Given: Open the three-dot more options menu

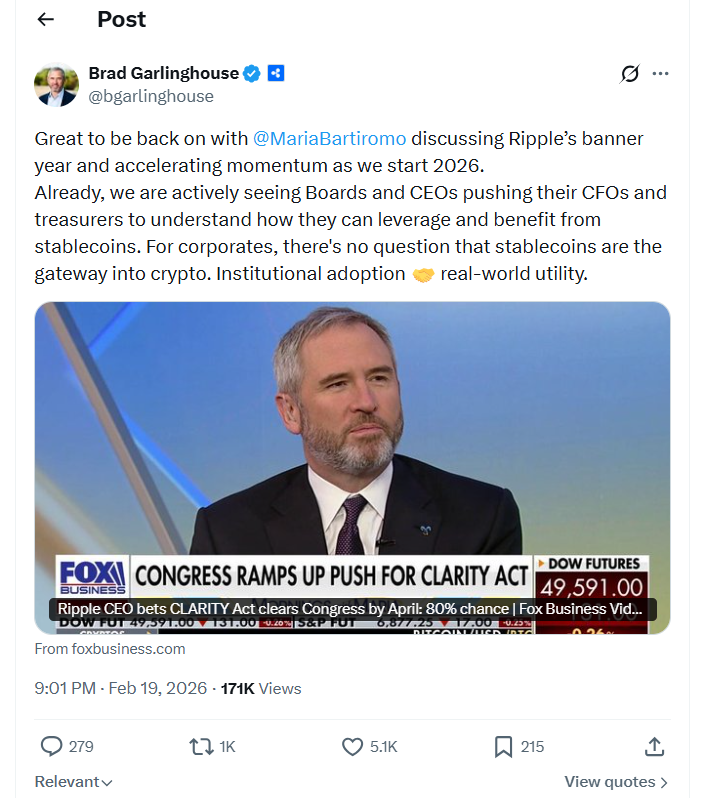Looking at the screenshot, I should coord(660,73).
